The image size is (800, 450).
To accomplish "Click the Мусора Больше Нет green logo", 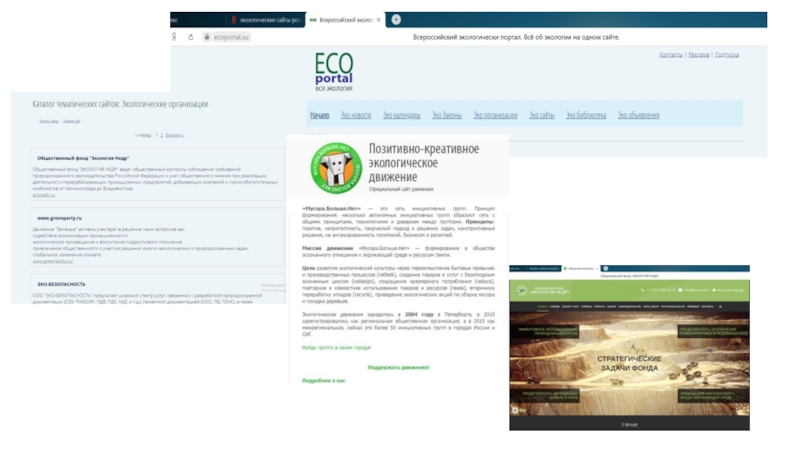I will (x=336, y=167).
